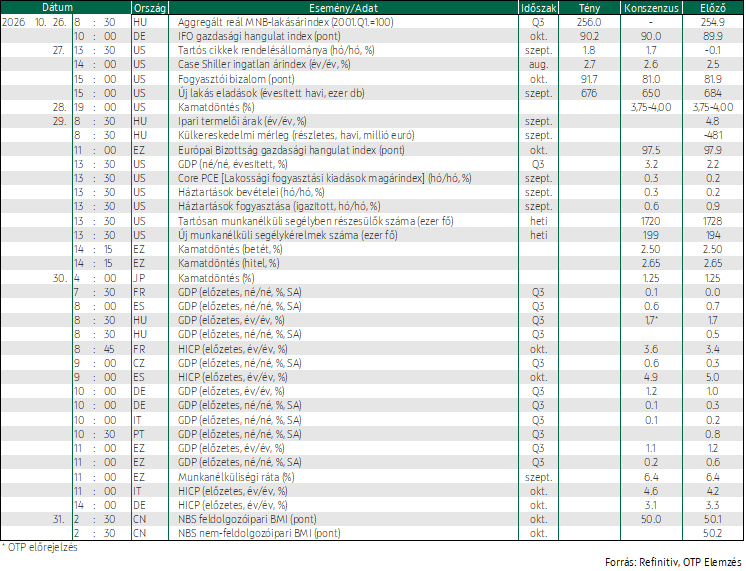Click the Tény value 256.0

click(x=589, y=22)
